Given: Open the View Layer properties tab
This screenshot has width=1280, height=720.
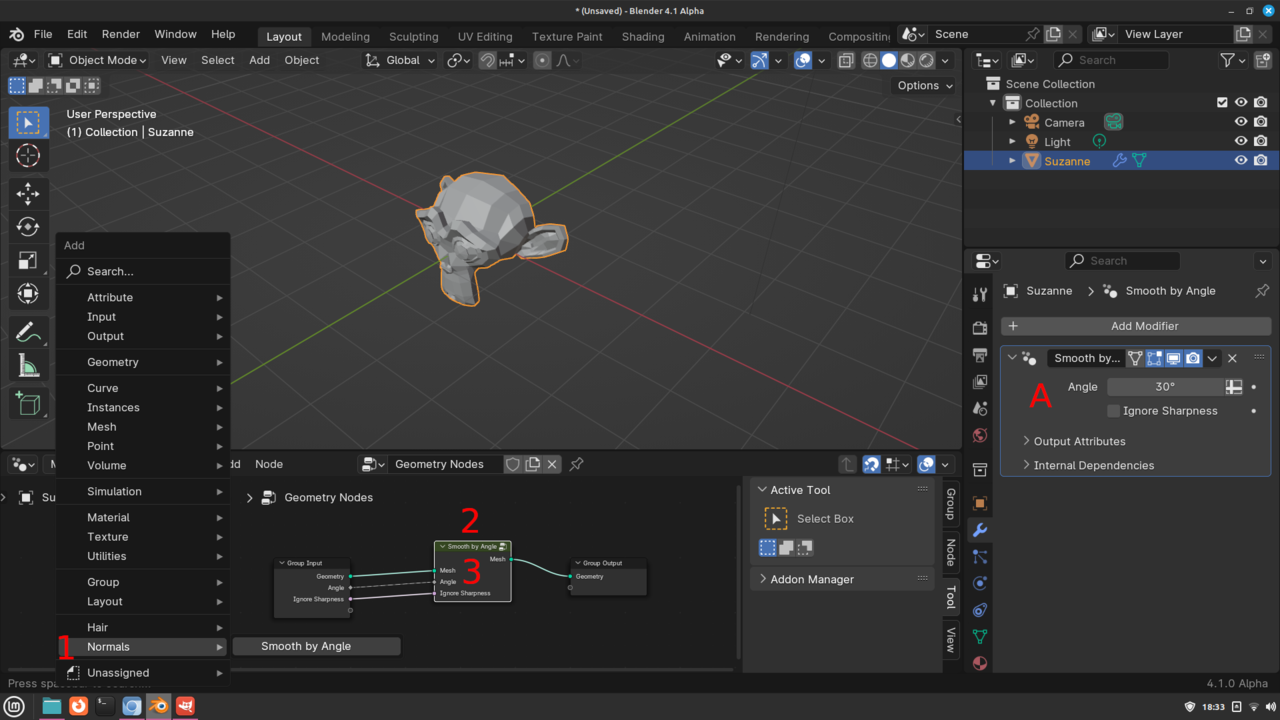Looking at the screenshot, I should pyautogui.click(x=980, y=382).
